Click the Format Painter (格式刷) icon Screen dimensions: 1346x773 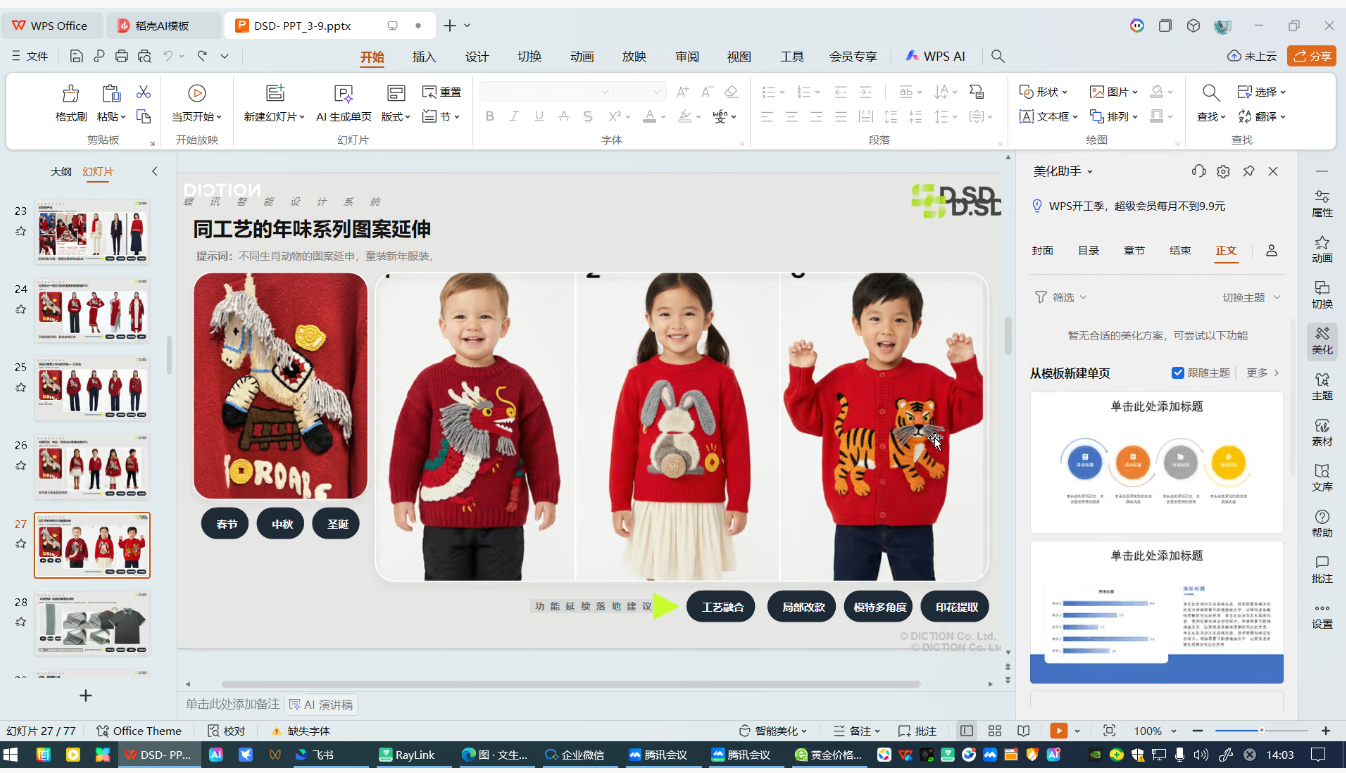pos(71,94)
